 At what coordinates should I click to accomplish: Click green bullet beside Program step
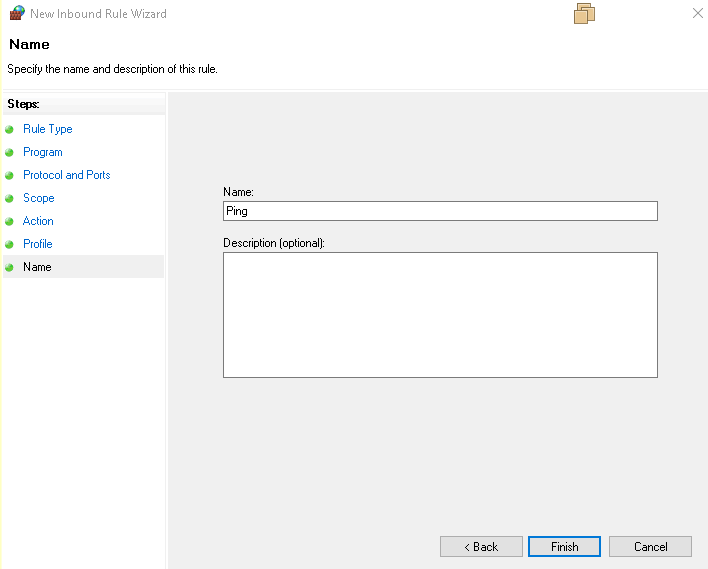click(x=10, y=153)
